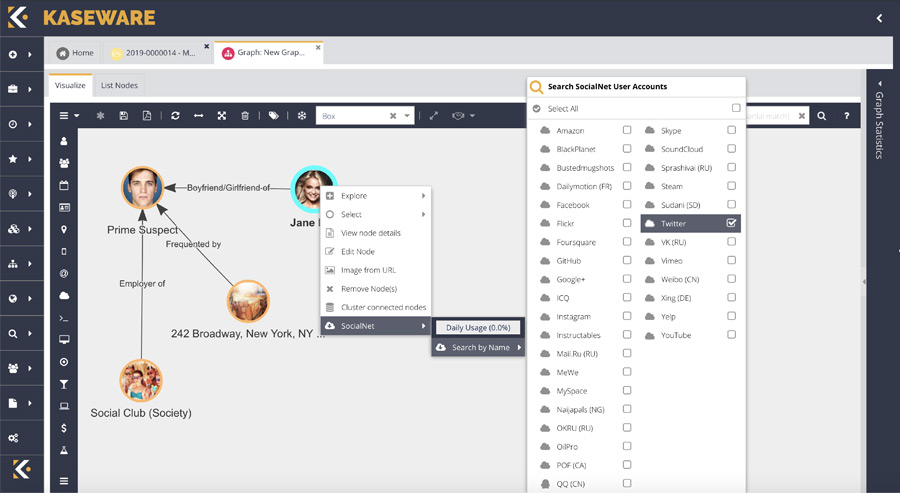Select the monitor node icon
This screenshot has width=900, height=493.
tap(64, 340)
